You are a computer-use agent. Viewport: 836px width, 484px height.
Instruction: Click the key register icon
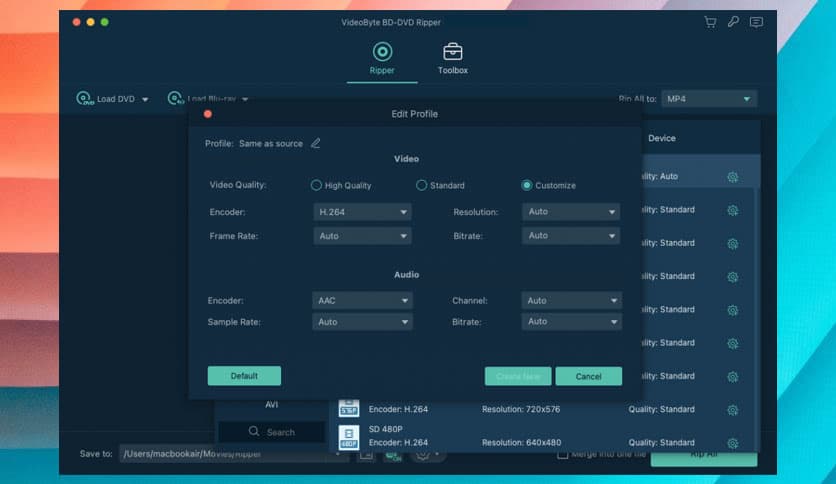(734, 22)
